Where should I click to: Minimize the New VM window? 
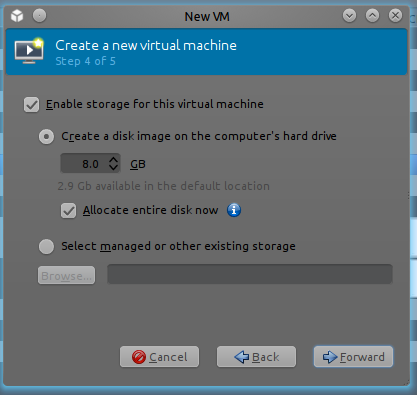point(349,16)
